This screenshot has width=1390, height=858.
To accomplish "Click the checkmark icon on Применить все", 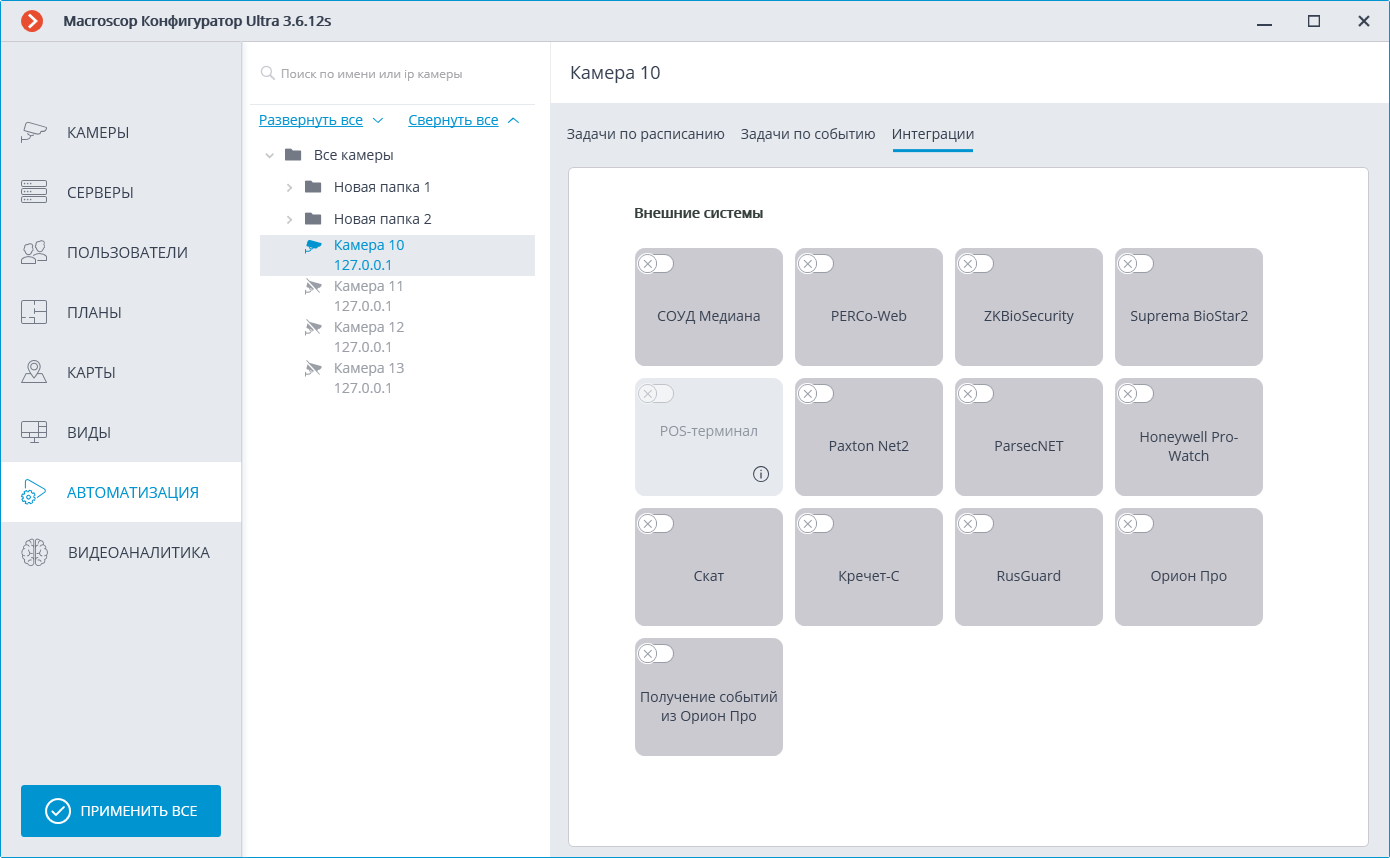I will [x=58, y=811].
